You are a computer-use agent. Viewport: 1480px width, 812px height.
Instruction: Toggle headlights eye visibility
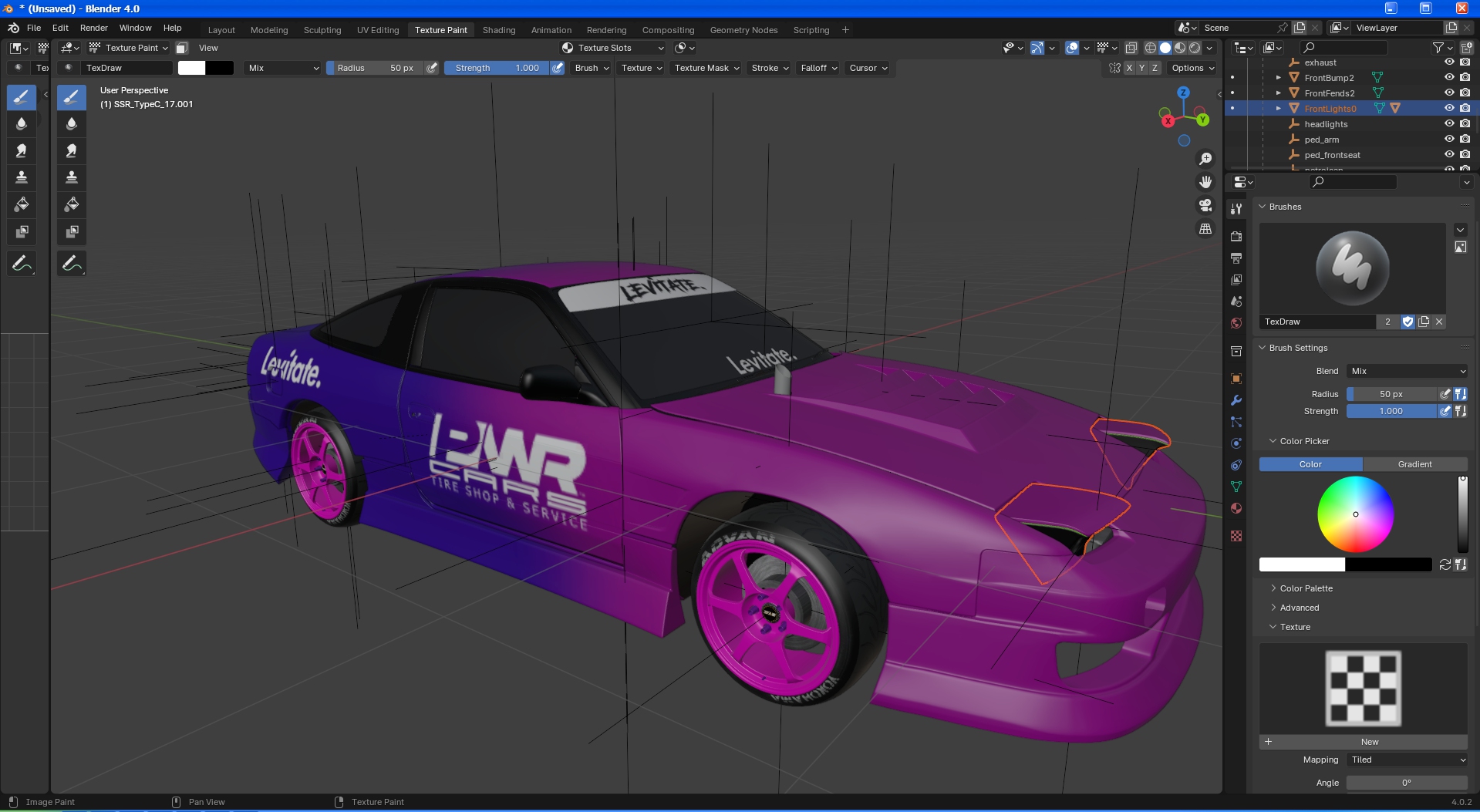(1449, 124)
